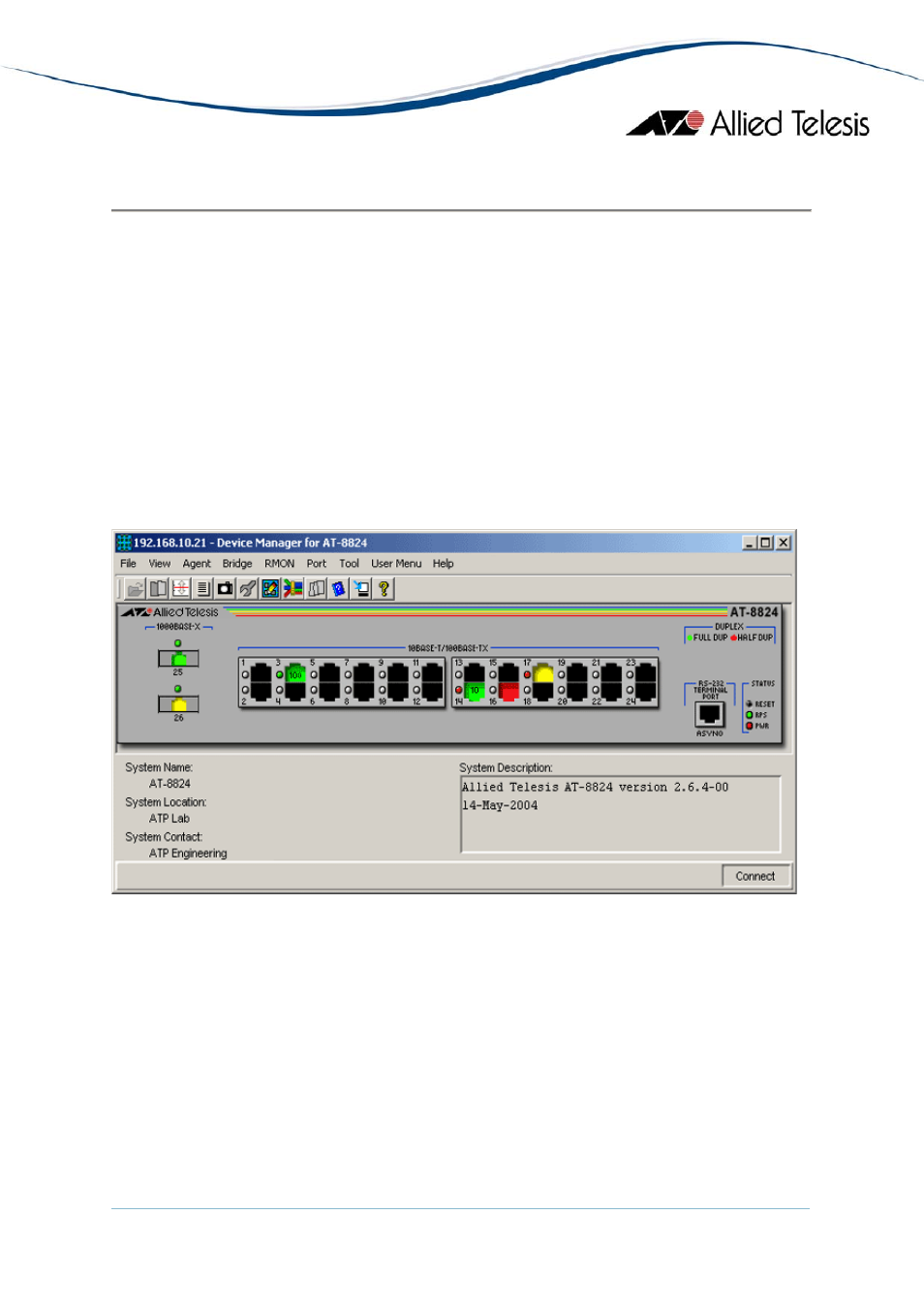Click the Device Manager window title text
Screen dimensions: 924x1308
tap(250, 543)
